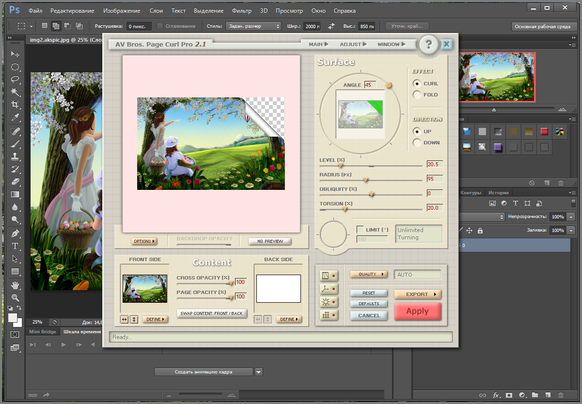Toggle Quick Mask mode icon
The height and width of the screenshot is (404, 582).
tap(15, 335)
